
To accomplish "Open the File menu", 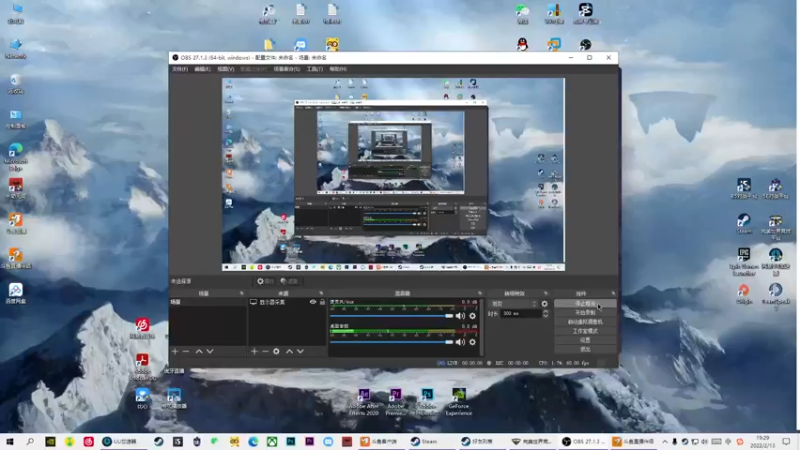I will [x=180, y=69].
